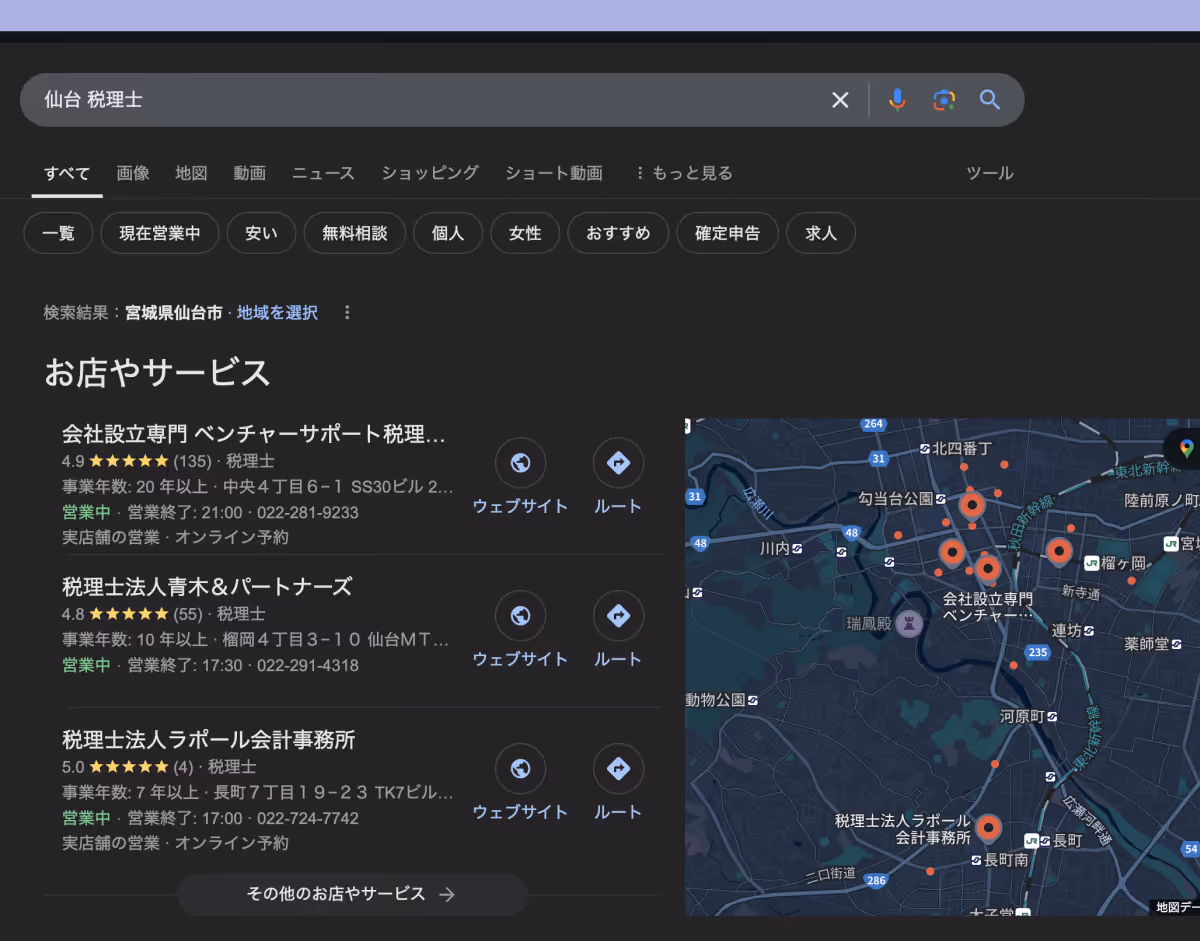Select the 一覧 filter chip
1200x941 pixels.
pos(58,233)
